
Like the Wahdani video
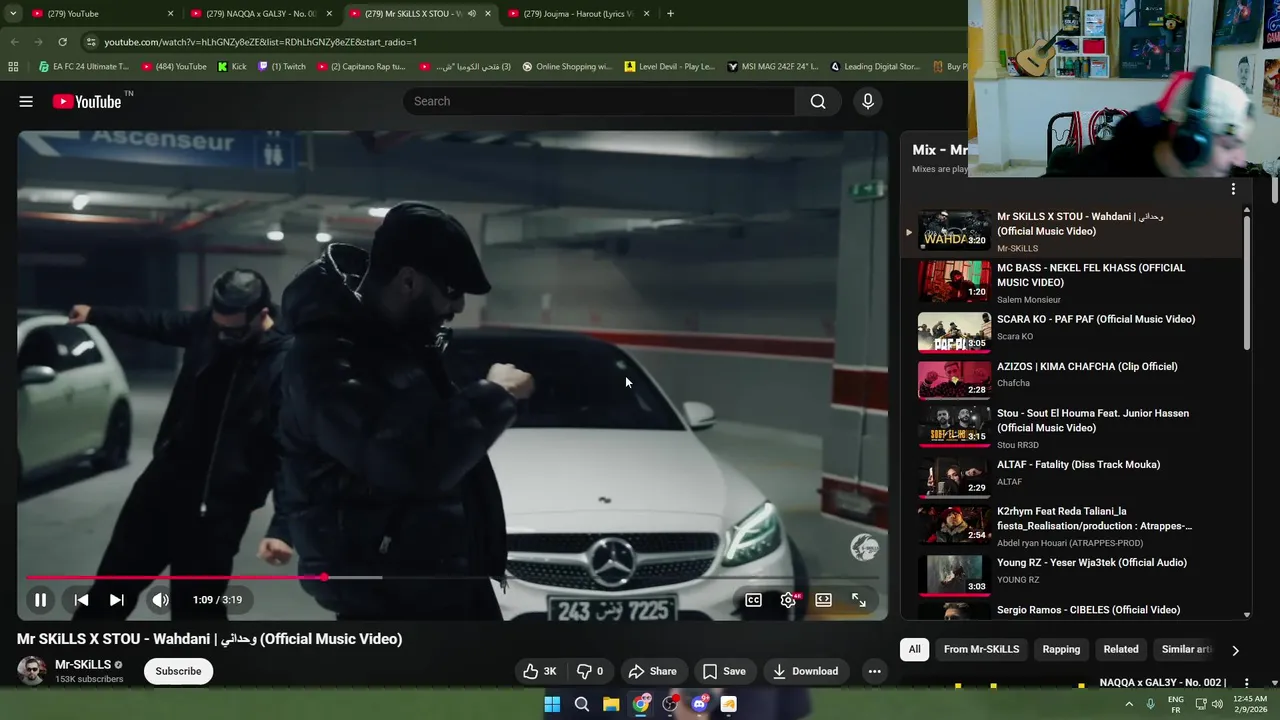point(540,671)
